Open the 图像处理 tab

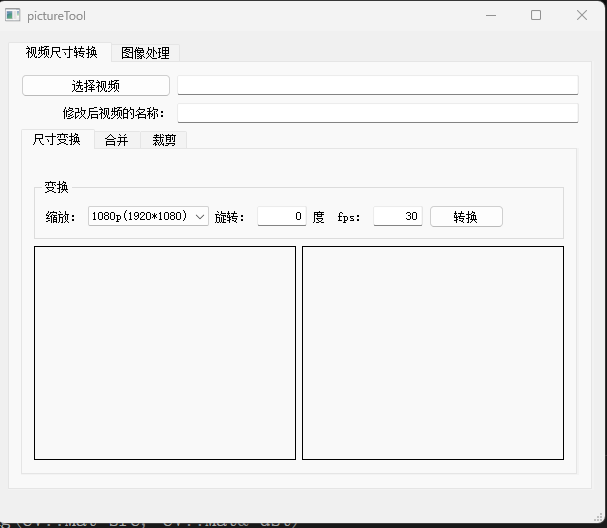pos(145,53)
